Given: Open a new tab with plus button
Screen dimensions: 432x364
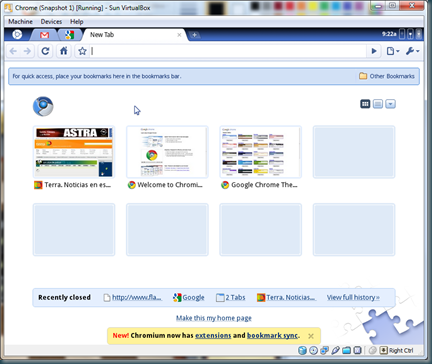Looking at the screenshot, I should [x=194, y=35].
